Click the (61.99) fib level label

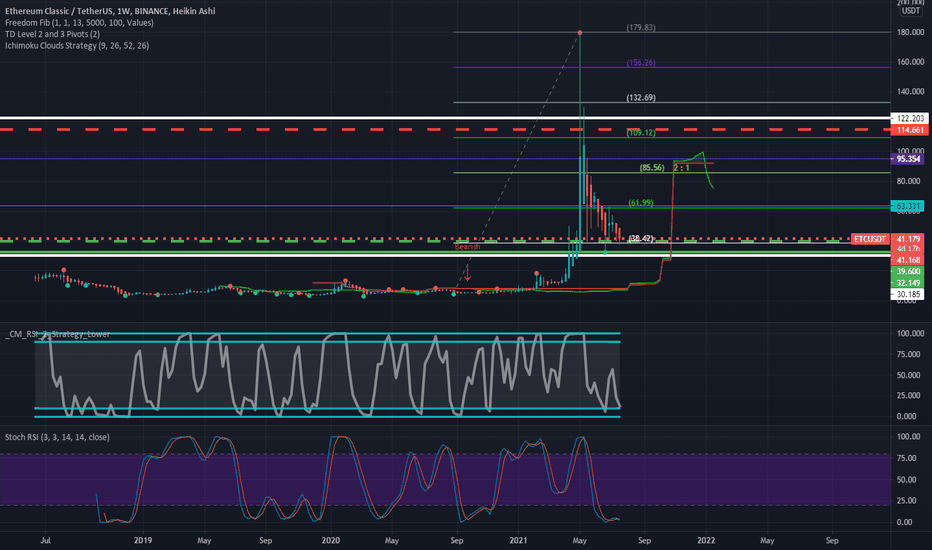point(641,203)
